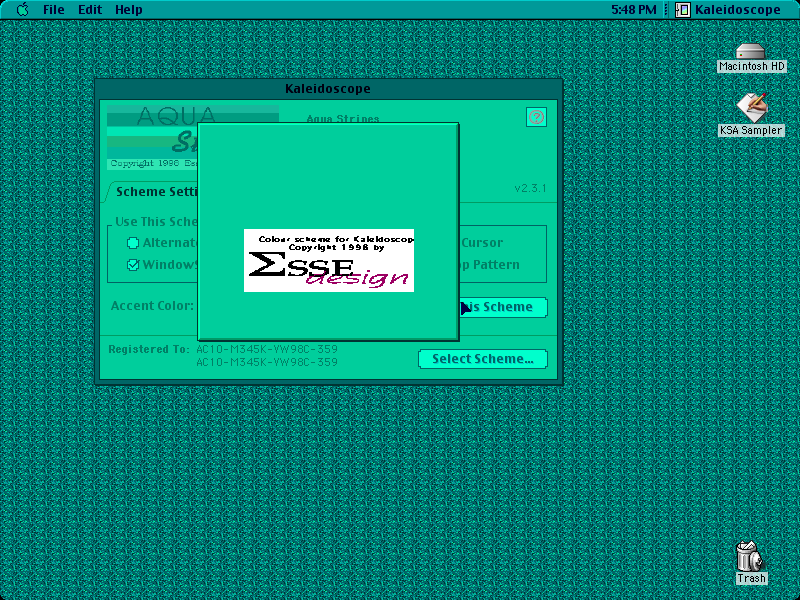Screen dimensions: 800x600
Task: Click the Esse design logo splash image
Action: tap(329, 260)
